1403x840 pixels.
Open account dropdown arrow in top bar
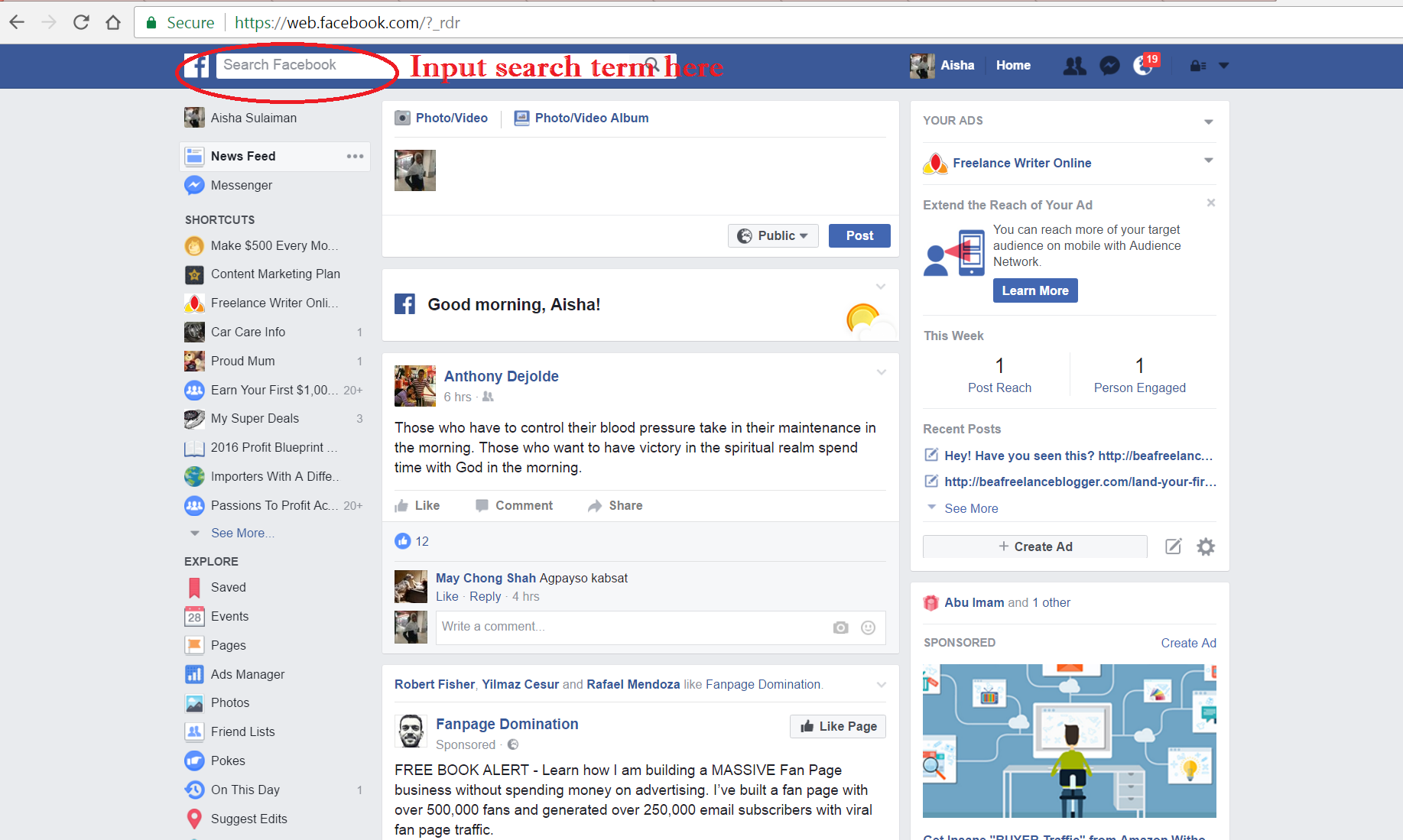click(1223, 66)
